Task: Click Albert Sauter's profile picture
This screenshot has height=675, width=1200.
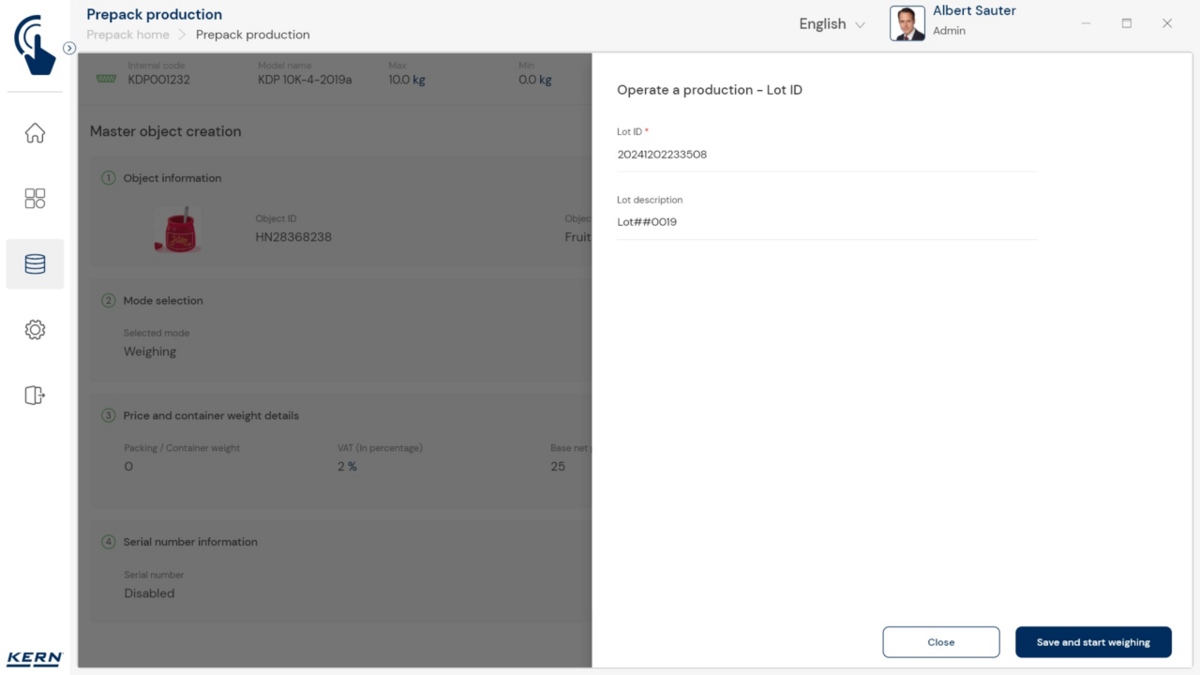Action: [x=907, y=24]
